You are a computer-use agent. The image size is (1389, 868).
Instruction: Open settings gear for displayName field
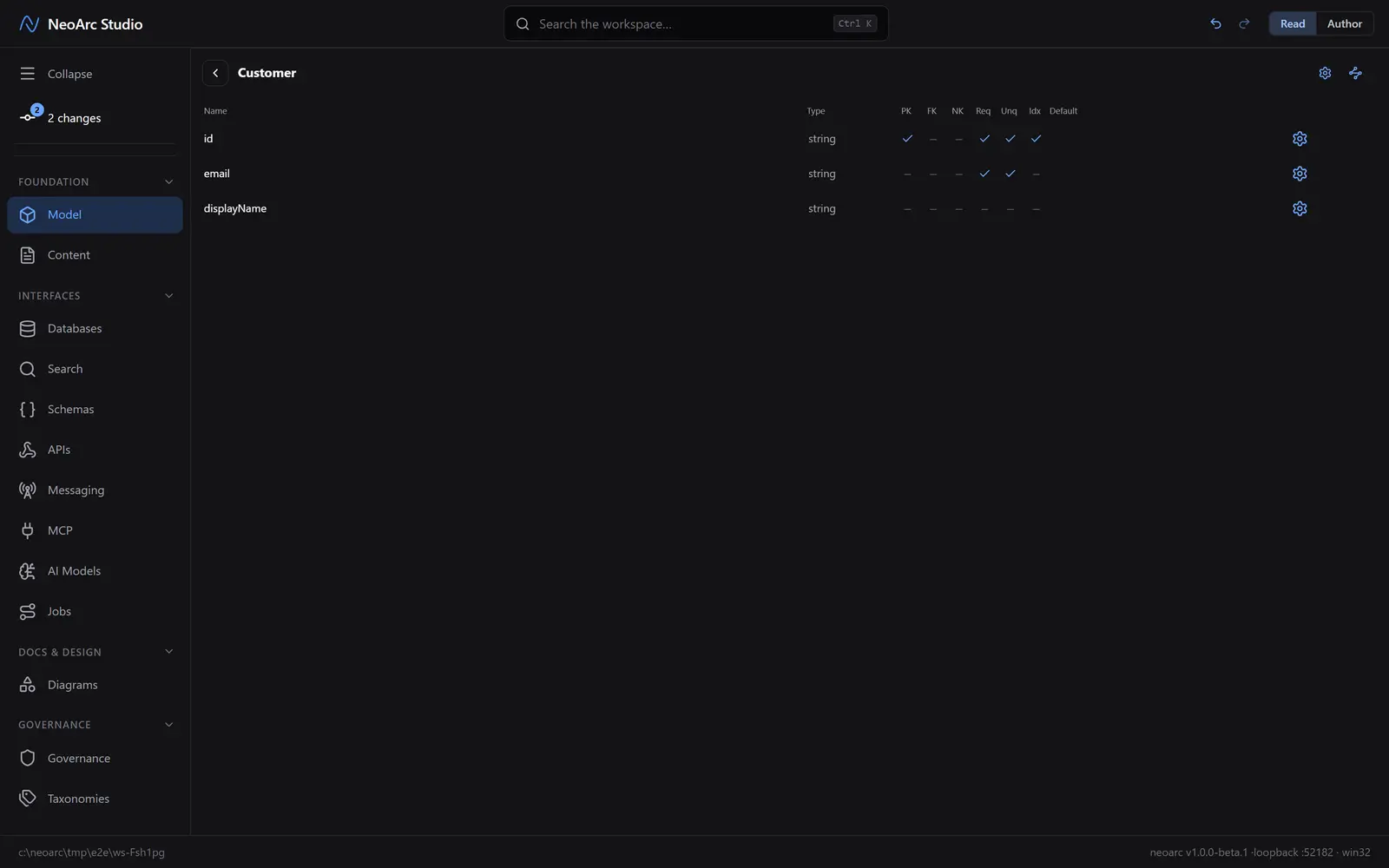coord(1300,208)
